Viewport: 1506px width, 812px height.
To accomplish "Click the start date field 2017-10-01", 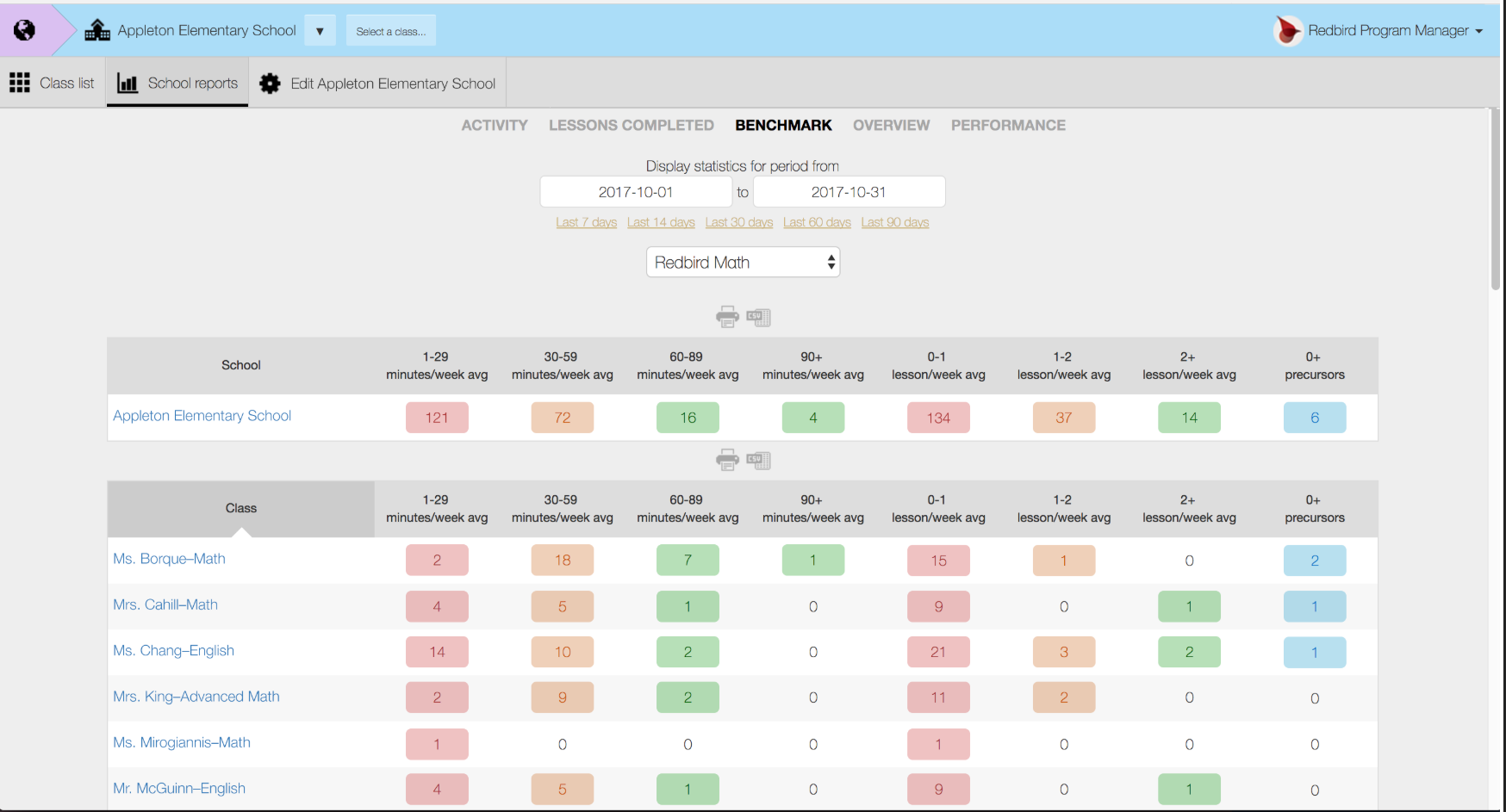I will tap(636, 192).
